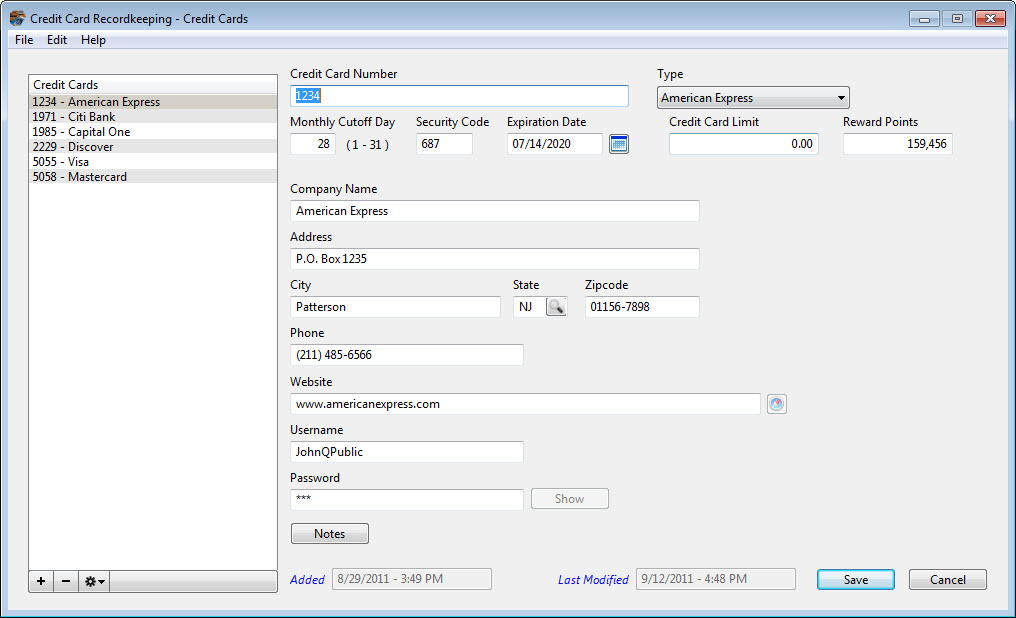
Task: Expand the card Type dropdown
Action: [753, 98]
